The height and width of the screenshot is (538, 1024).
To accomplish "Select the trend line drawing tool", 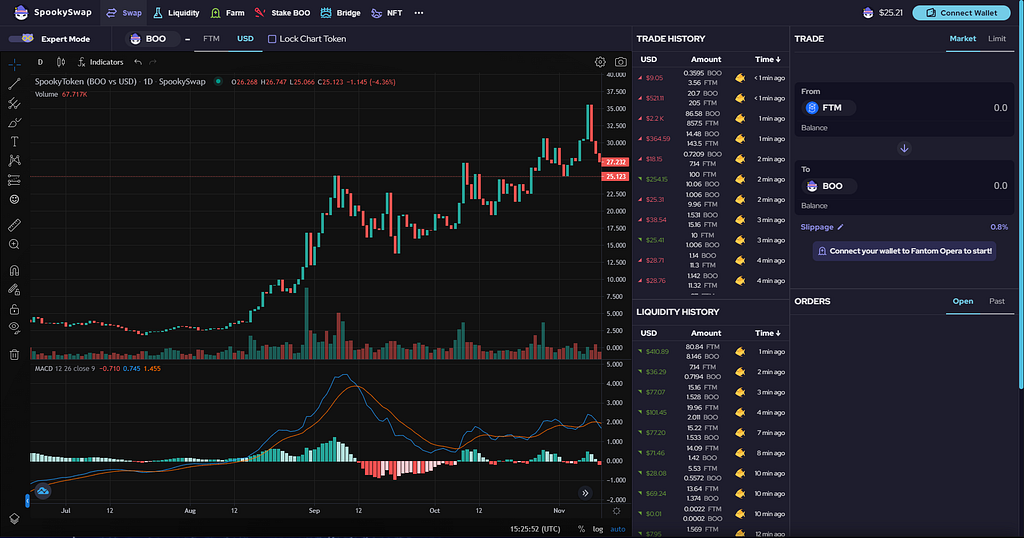I will 14,84.
